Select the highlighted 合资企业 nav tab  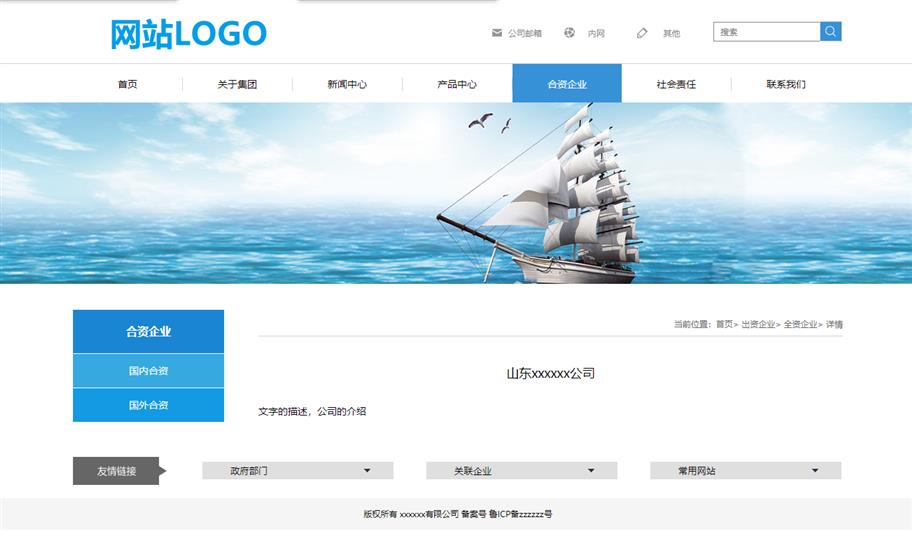[x=567, y=84]
